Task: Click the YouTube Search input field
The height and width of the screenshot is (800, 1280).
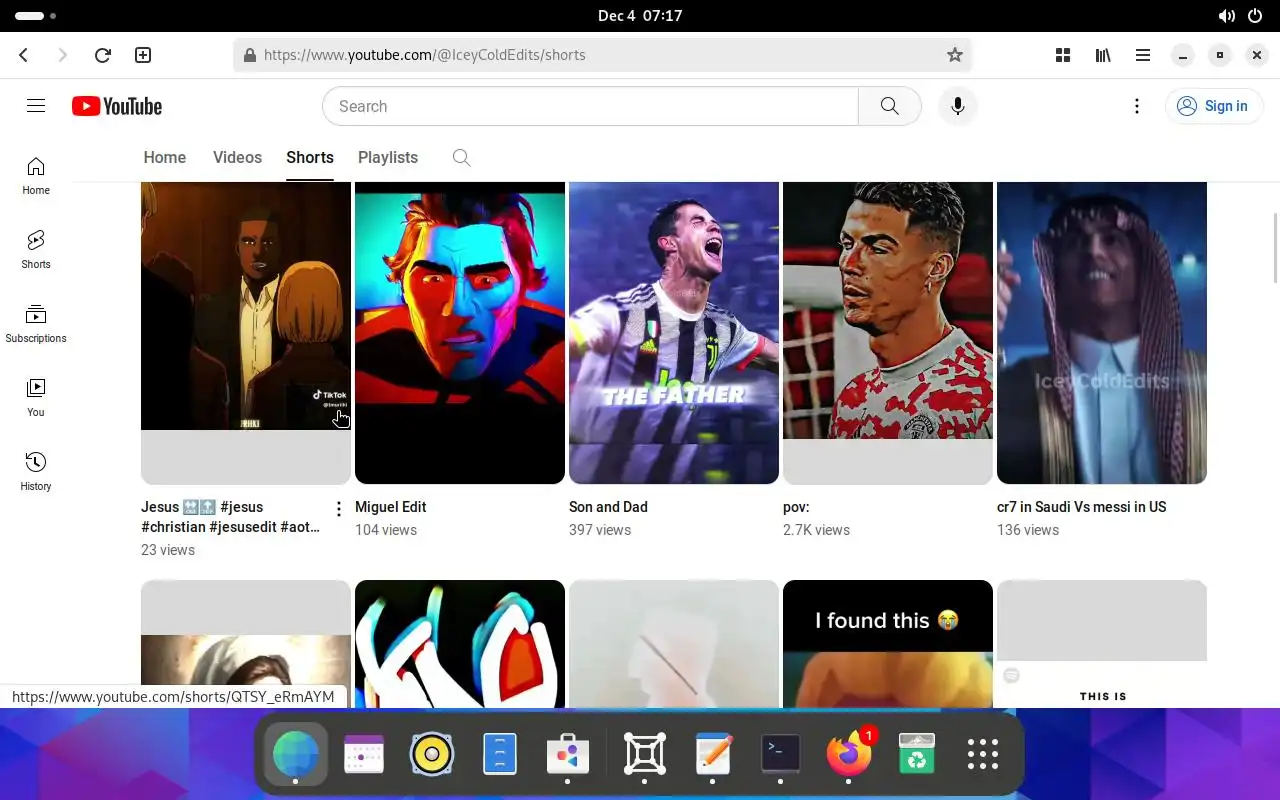Action: (x=590, y=106)
